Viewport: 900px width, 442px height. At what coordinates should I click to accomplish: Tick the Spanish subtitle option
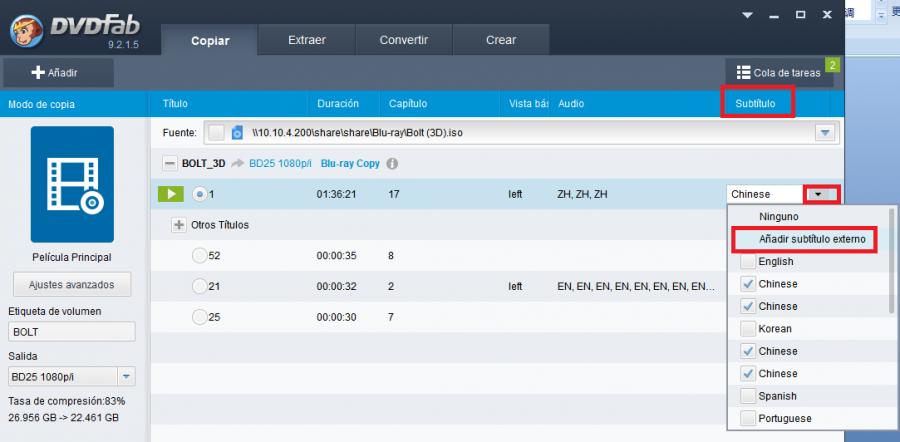748,396
